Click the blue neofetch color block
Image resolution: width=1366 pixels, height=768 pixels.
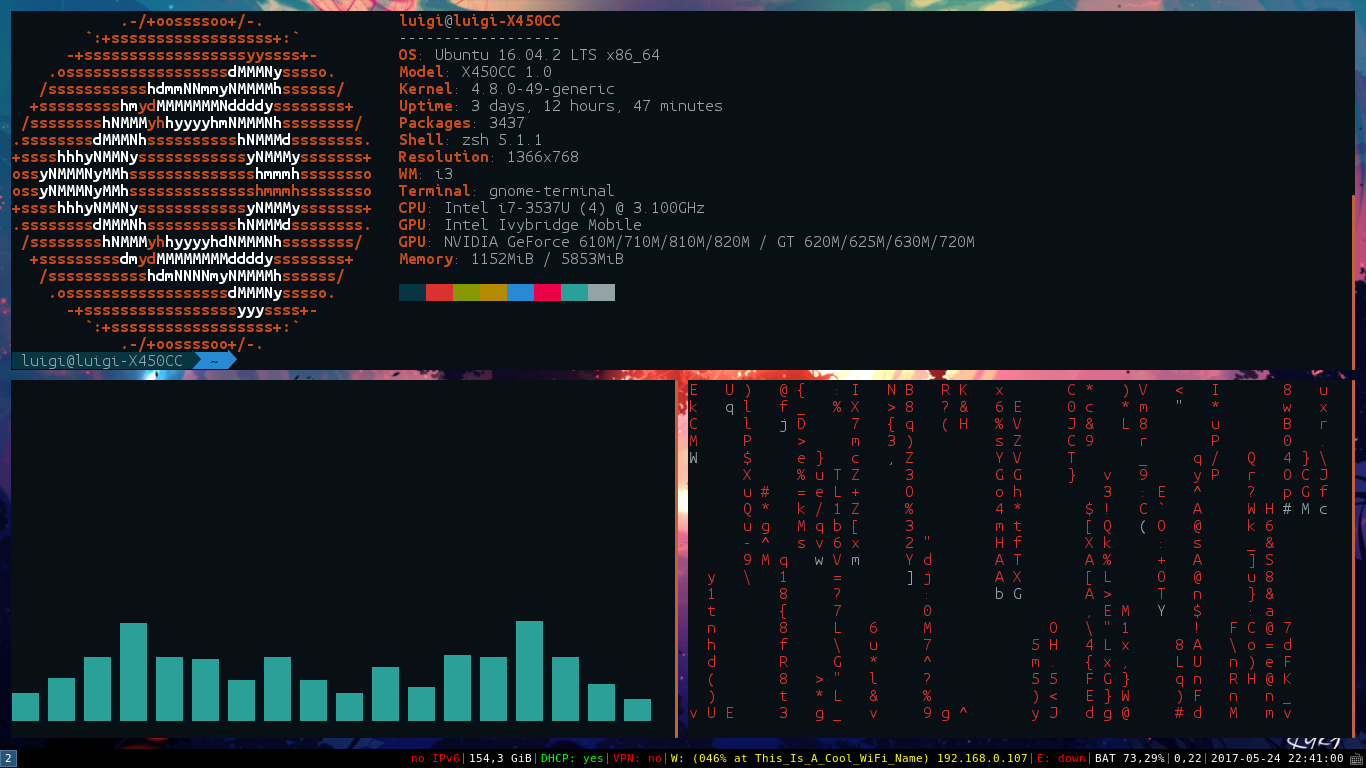click(520, 292)
